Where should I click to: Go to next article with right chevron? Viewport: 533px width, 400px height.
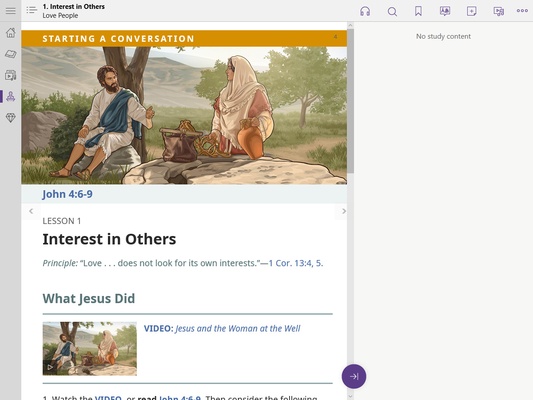pyautogui.click(x=344, y=211)
